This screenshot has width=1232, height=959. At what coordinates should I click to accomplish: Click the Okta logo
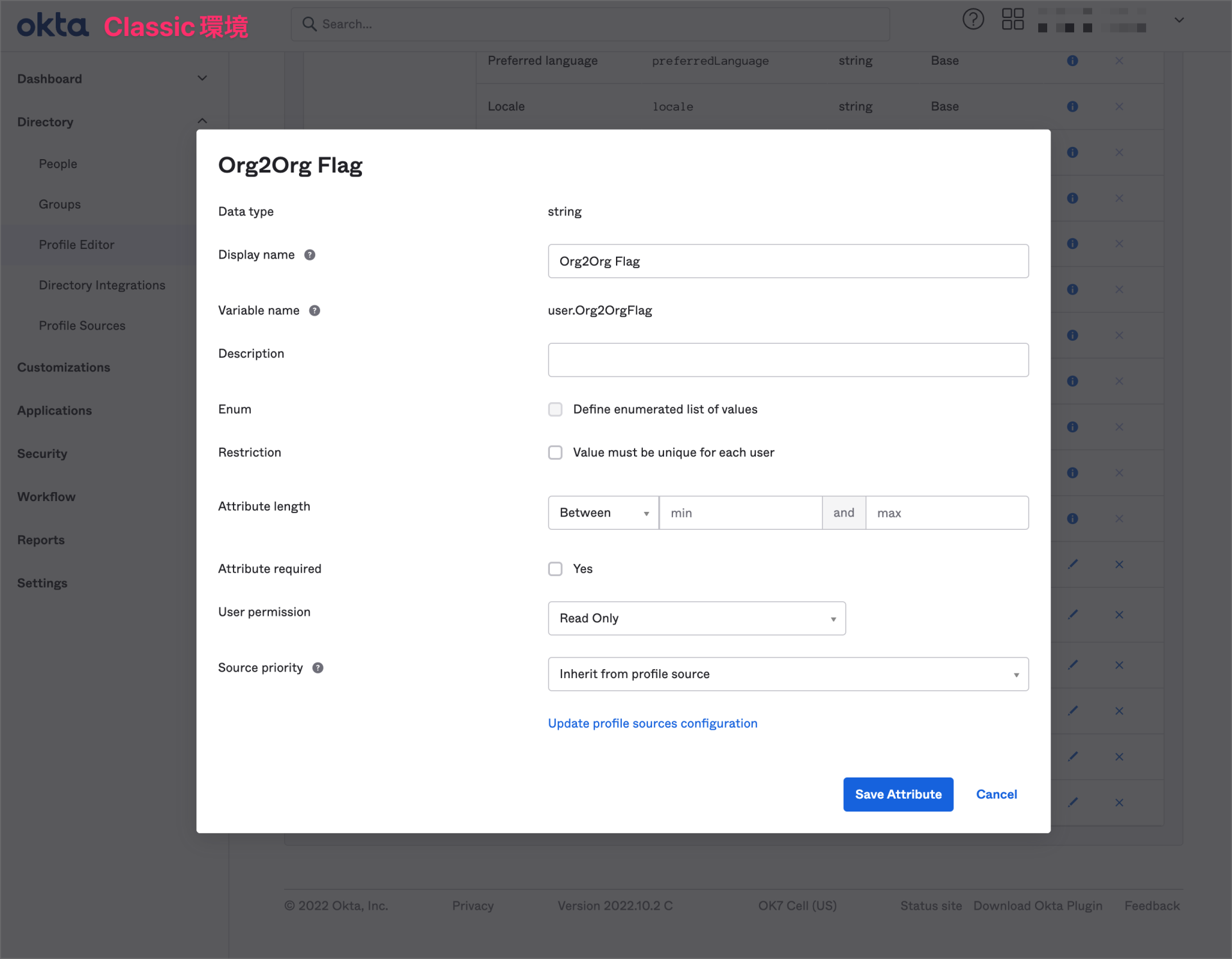pos(51,26)
